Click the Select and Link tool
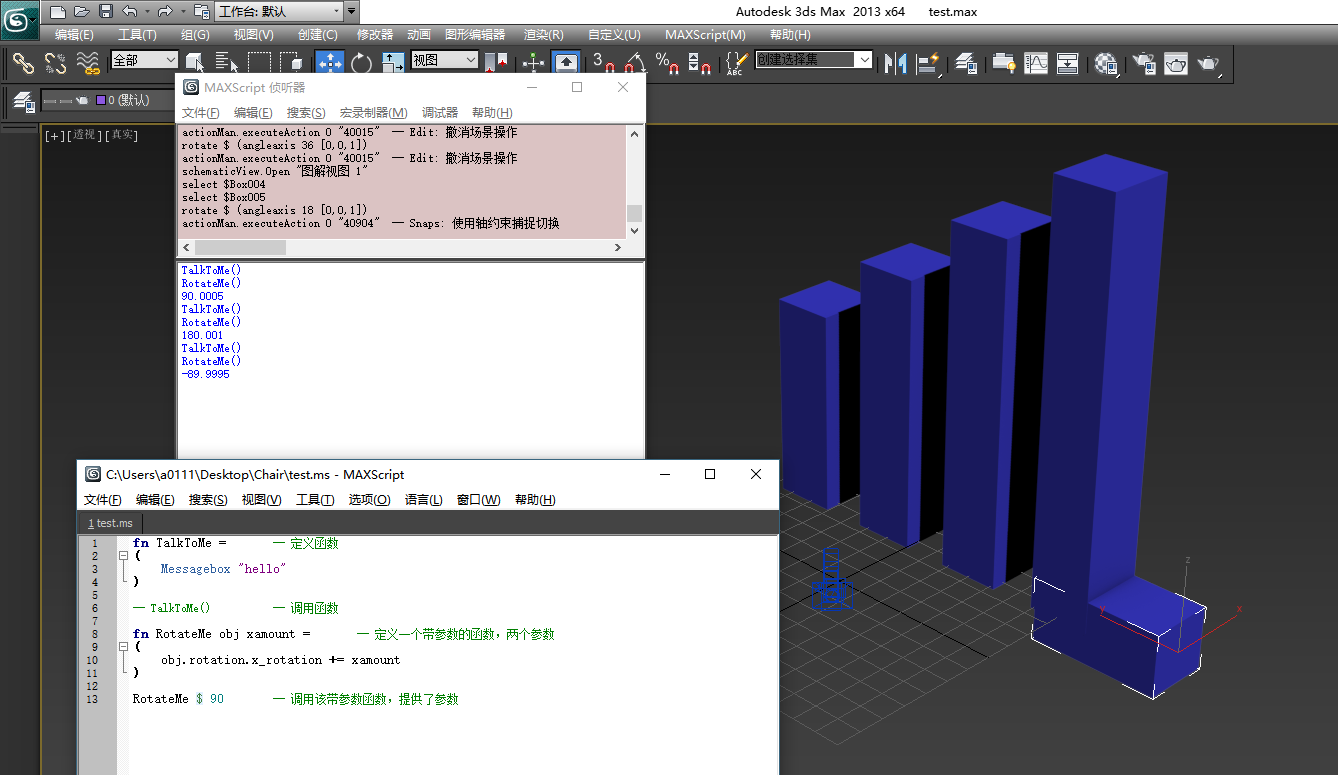1338x775 pixels. 23,63
